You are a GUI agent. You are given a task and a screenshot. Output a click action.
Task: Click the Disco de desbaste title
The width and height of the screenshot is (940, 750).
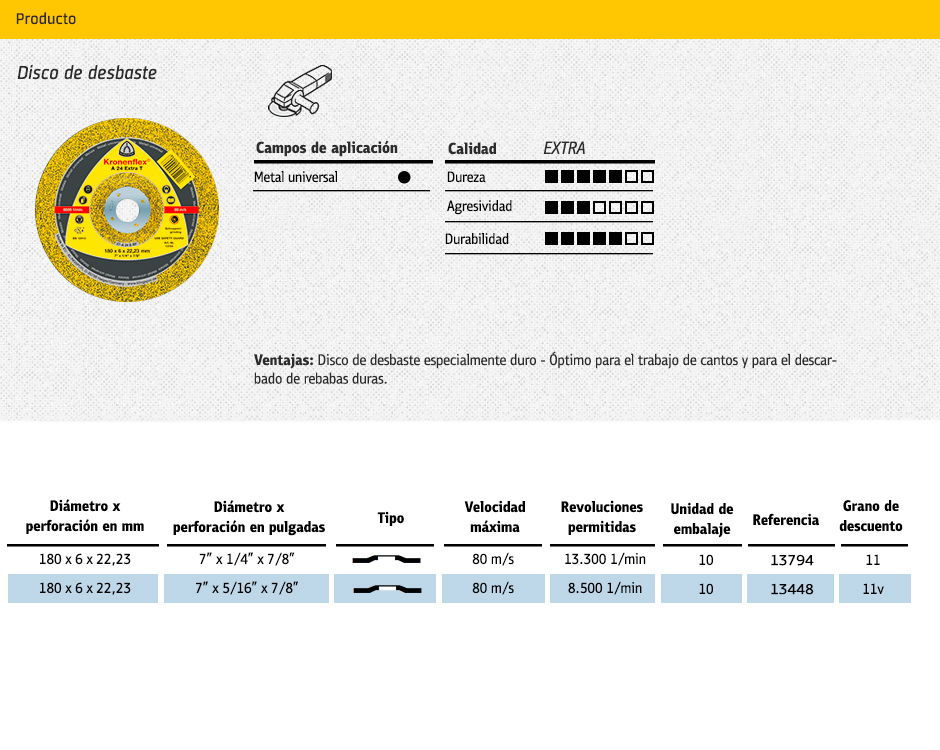(x=87, y=73)
